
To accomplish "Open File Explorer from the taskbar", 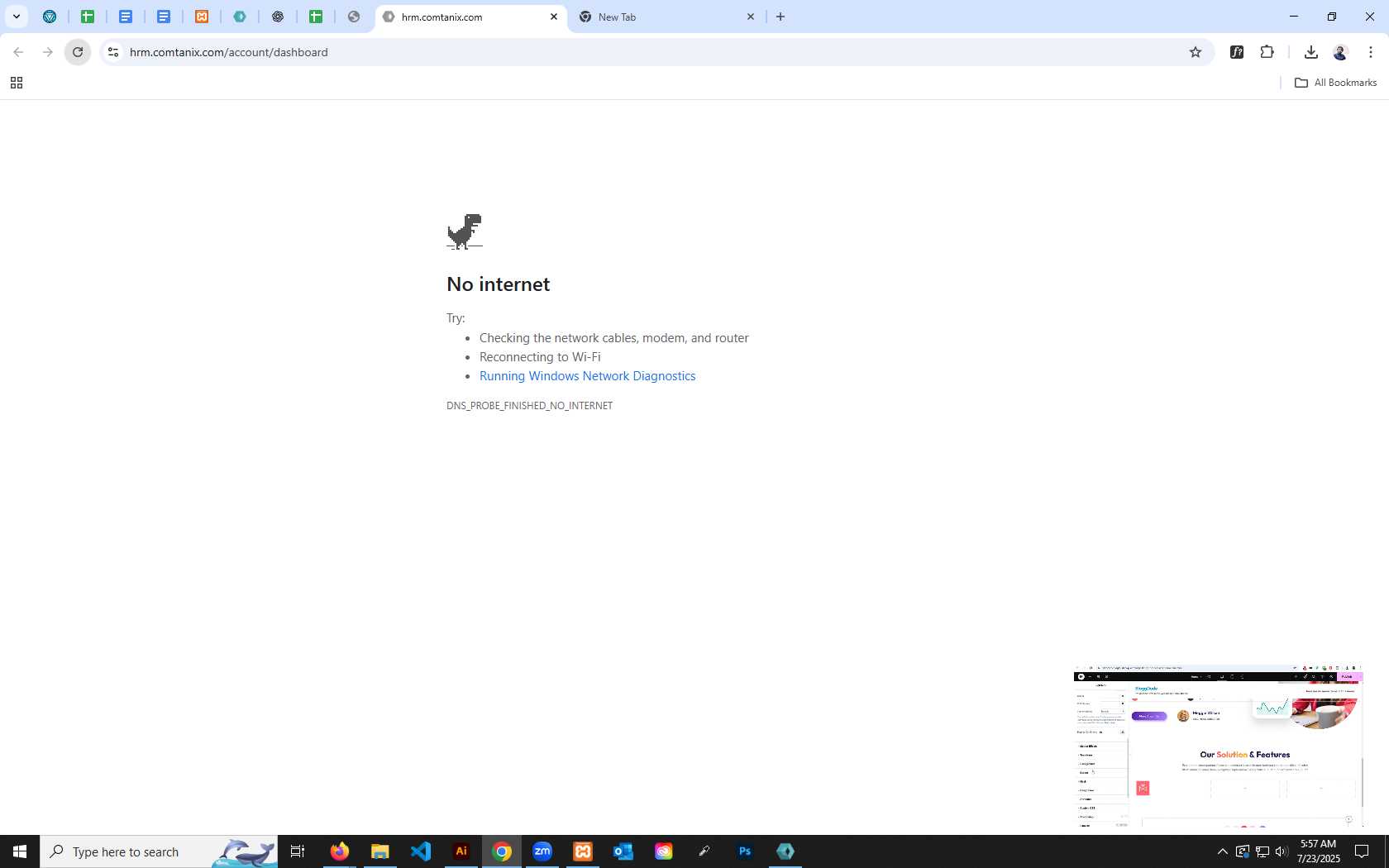I will click(x=380, y=851).
